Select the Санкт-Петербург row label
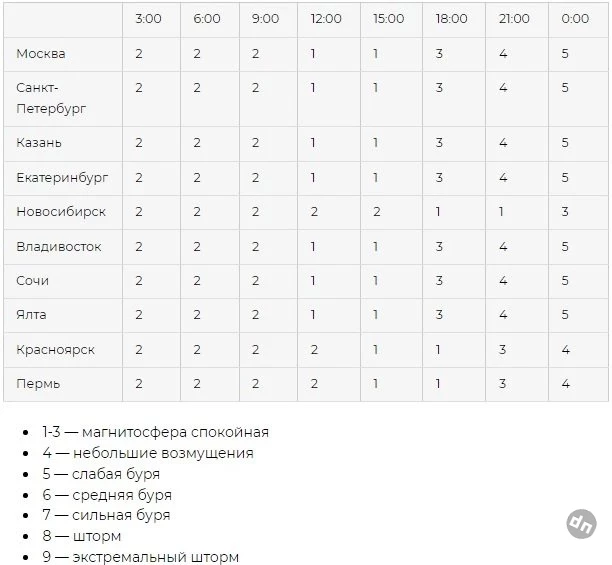 pyautogui.click(x=51, y=98)
